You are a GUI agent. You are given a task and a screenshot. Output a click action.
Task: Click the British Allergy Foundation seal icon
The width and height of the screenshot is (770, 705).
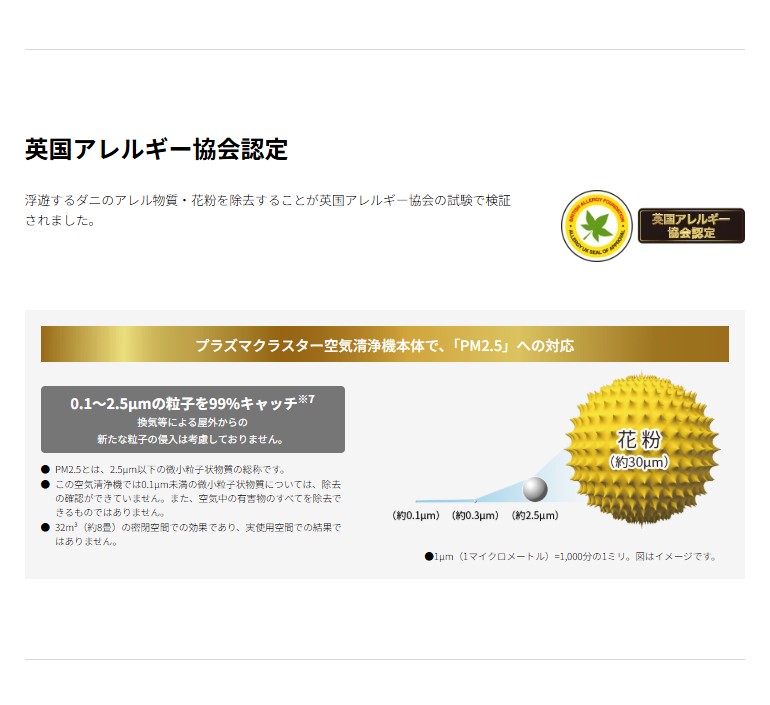[597, 226]
